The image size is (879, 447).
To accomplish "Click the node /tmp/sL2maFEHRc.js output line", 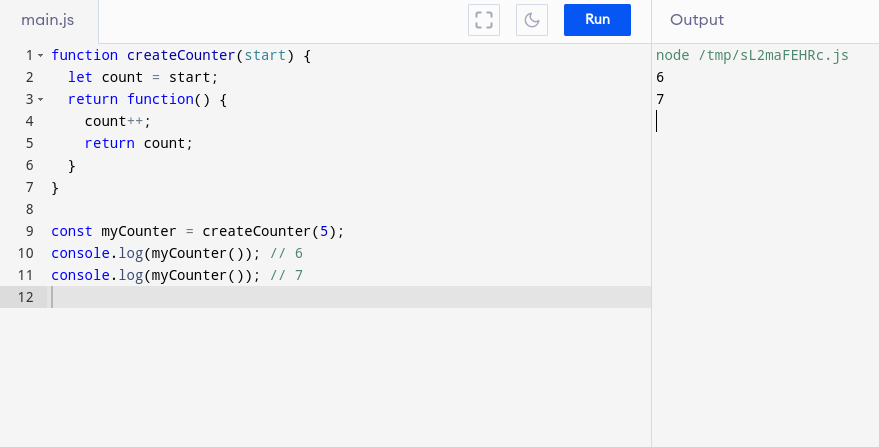I will pyautogui.click(x=752, y=56).
